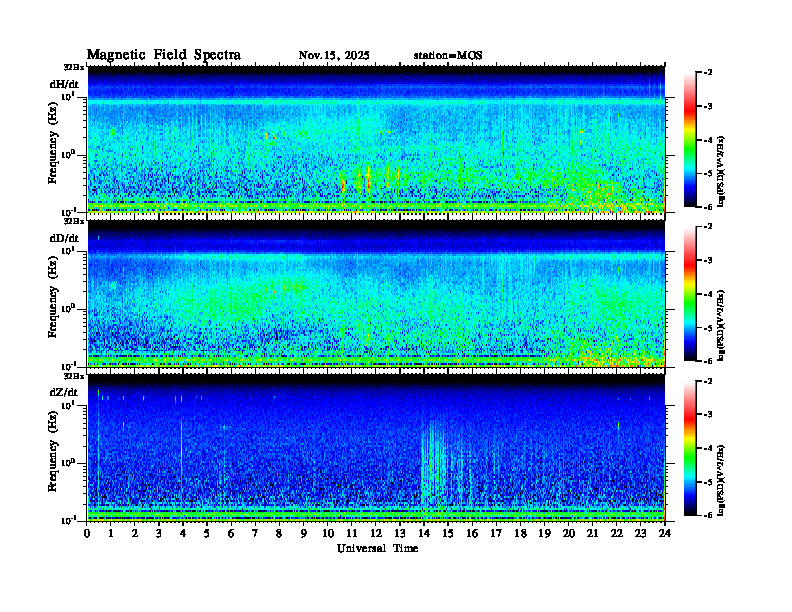Click the dD/dt spectrogram plot
792x612 pixels.
pos(376,294)
